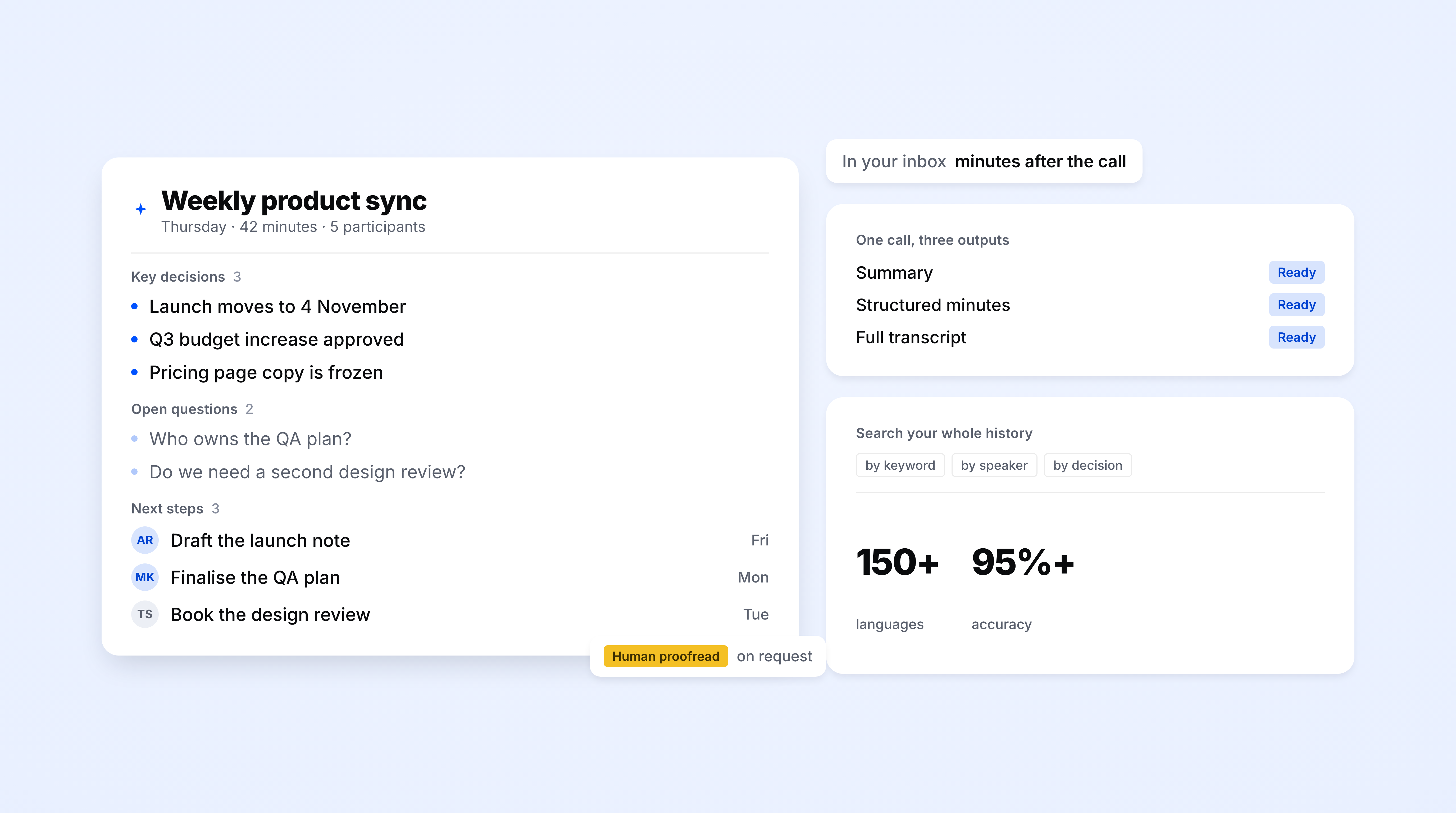Click the Tue due date
The width and height of the screenshot is (1456, 813).
click(x=756, y=614)
